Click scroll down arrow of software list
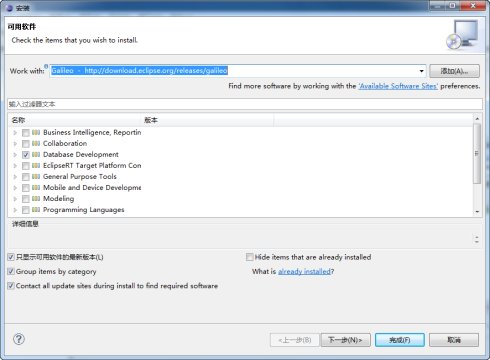The height and width of the screenshot is (360, 490). pyautogui.click(x=477, y=212)
